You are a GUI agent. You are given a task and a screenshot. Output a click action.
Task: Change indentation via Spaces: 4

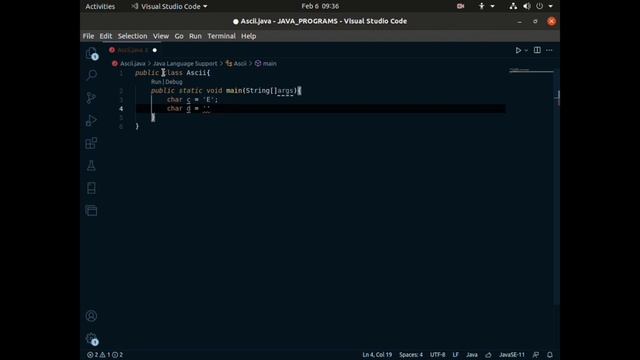(x=411, y=355)
